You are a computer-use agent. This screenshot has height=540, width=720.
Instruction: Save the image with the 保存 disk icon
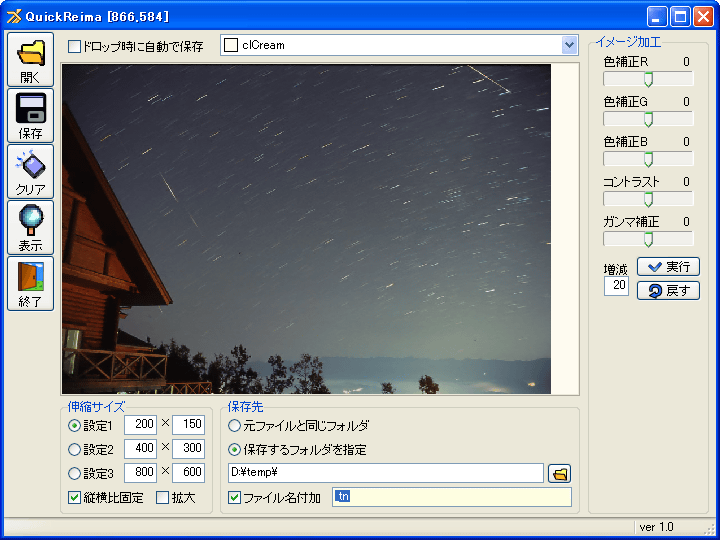tap(30, 116)
